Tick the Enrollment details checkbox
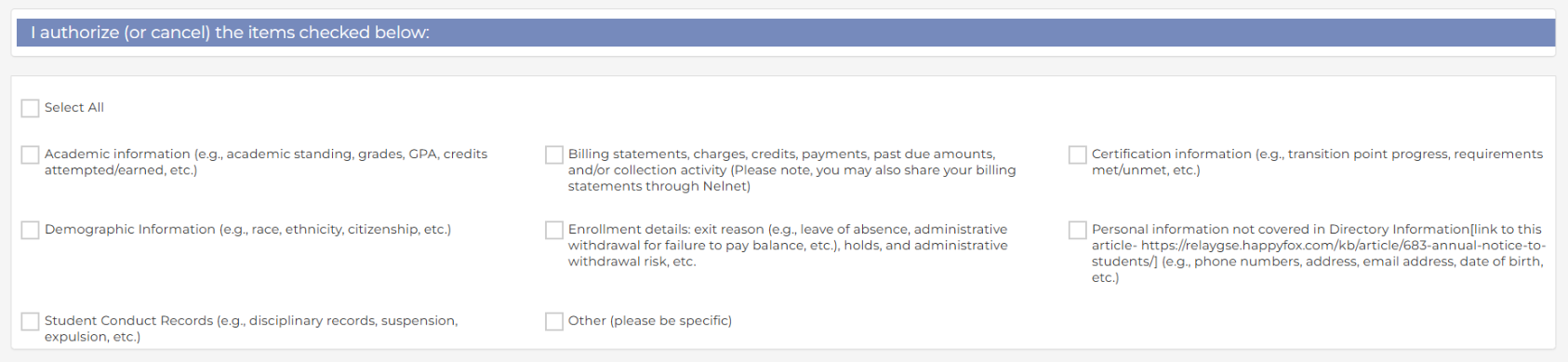This screenshot has height=362, width=1568. click(x=554, y=230)
